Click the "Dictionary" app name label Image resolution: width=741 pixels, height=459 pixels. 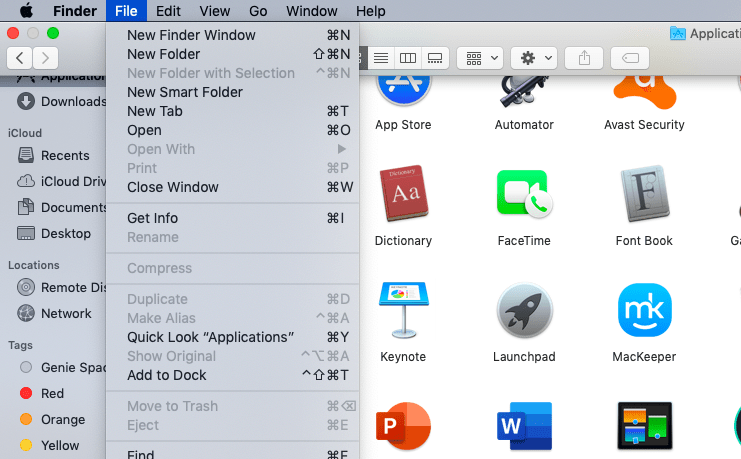(x=403, y=241)
